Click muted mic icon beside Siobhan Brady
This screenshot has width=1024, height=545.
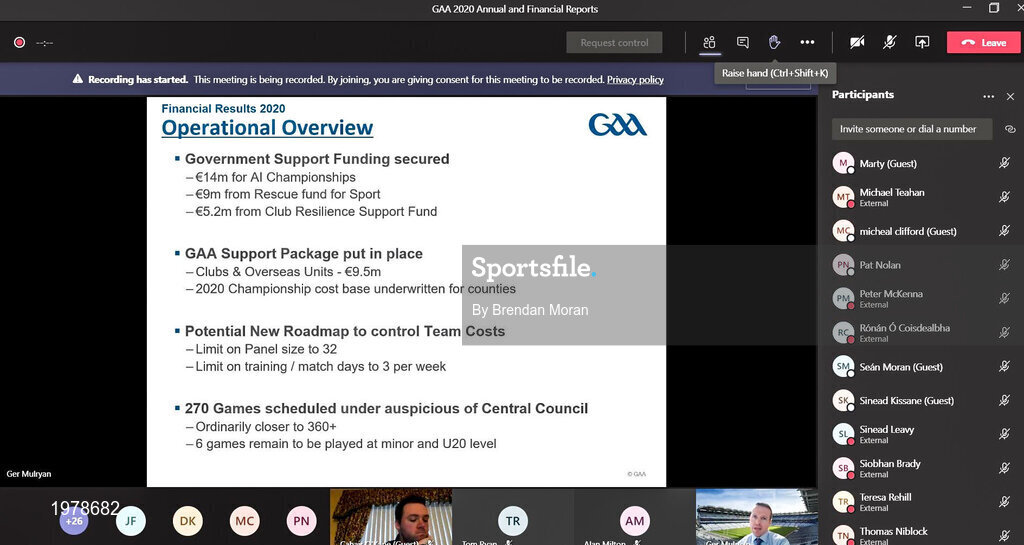pyautogui.click(x=1004, y=468)
